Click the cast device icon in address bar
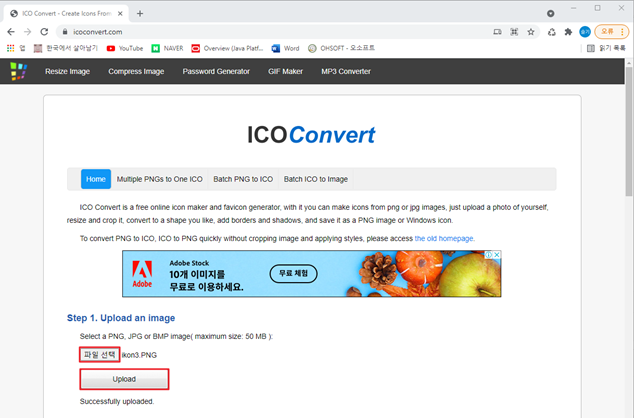Screen dimensions: 634x418 coord(497,32)
